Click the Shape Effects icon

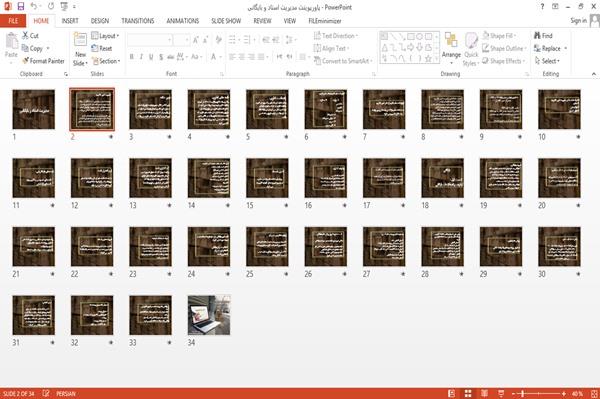(x=486, y=61)
